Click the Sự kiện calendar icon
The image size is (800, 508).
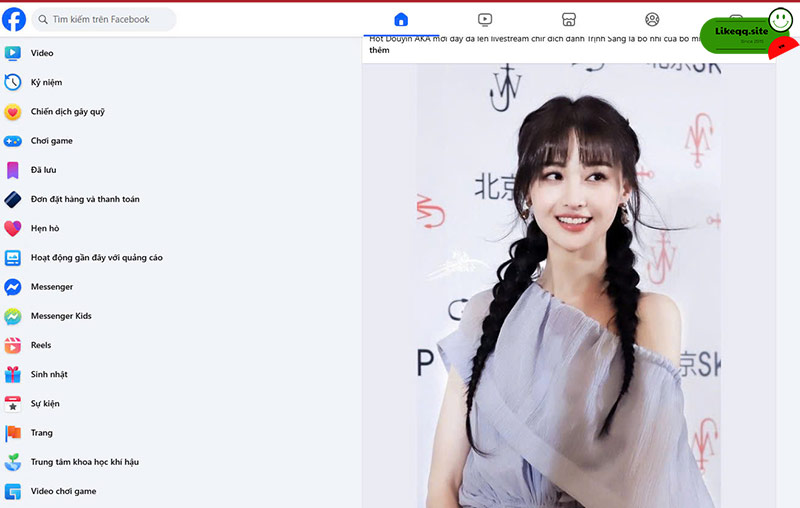tap(13, 404)
